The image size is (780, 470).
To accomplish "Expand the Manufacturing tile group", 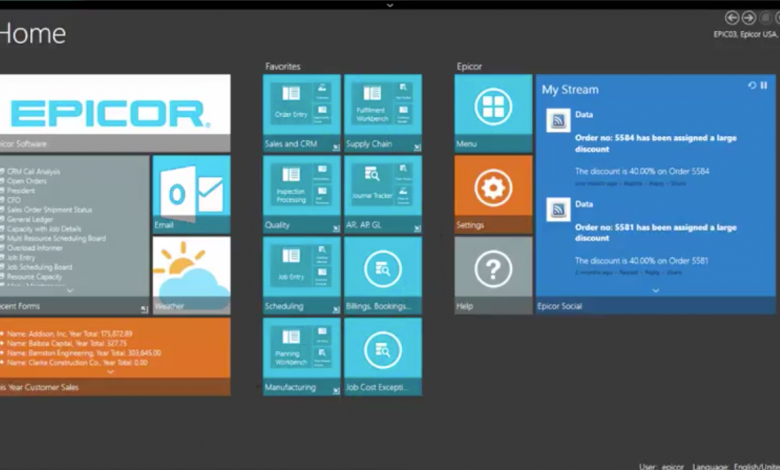I will [x=336, y=390].
